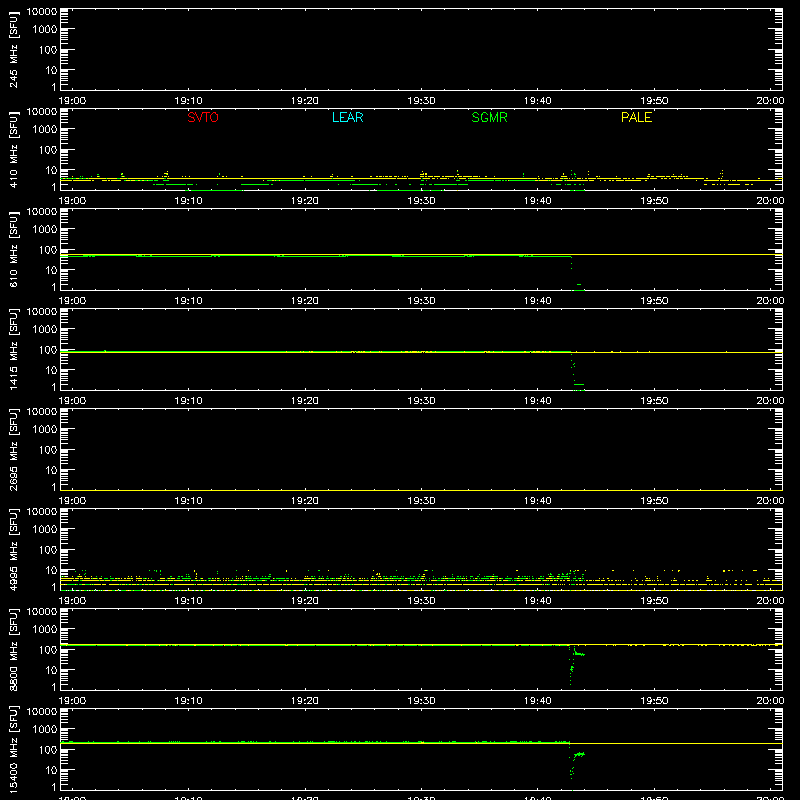Select the 410 MHz [SFU] axis label

pos(14,149)
